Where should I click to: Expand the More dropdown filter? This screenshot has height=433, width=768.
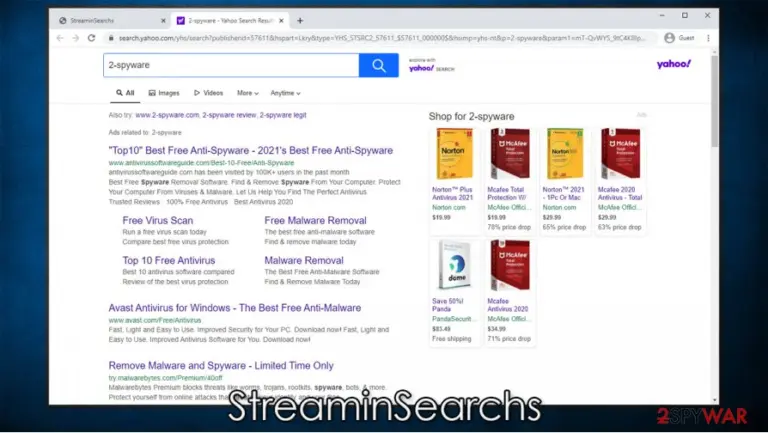tap(247, 93)
